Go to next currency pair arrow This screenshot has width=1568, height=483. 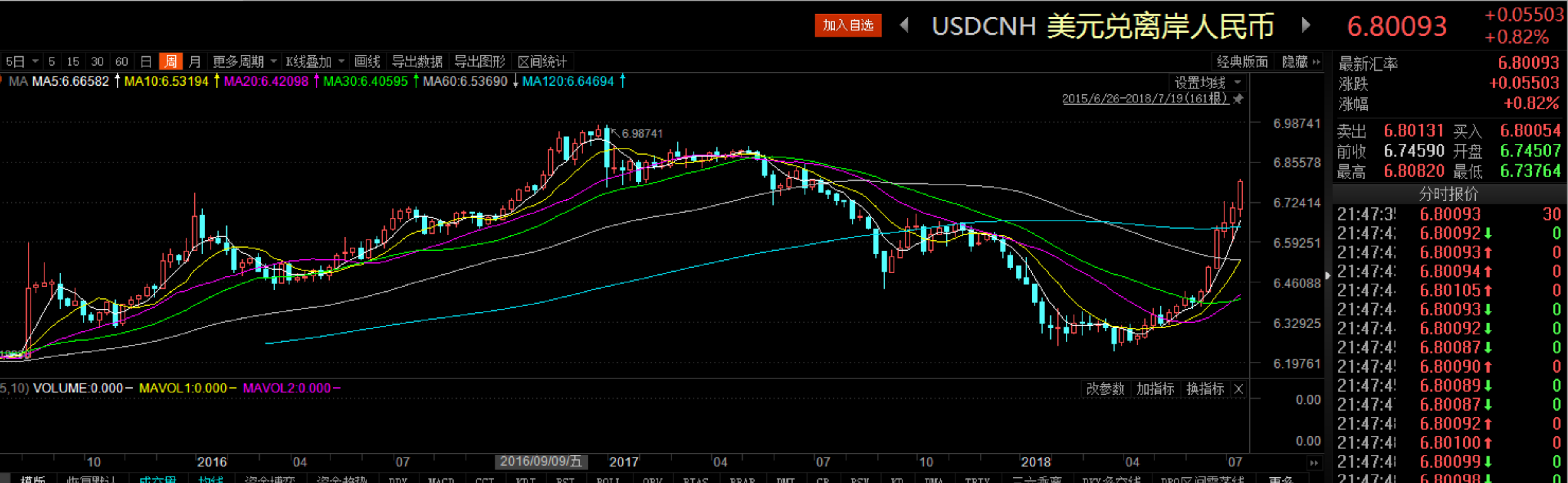tap(1306, 25)
